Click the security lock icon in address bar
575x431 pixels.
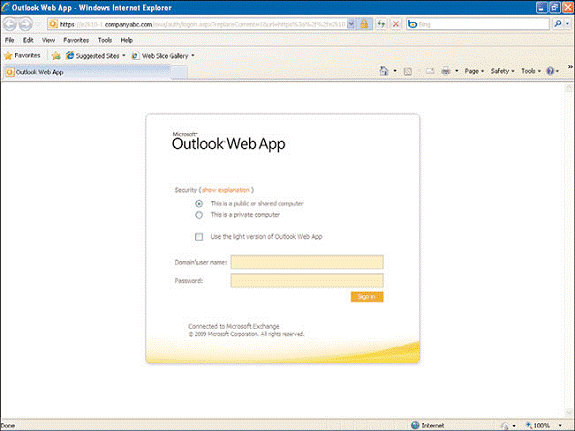[x=364, y=24]
